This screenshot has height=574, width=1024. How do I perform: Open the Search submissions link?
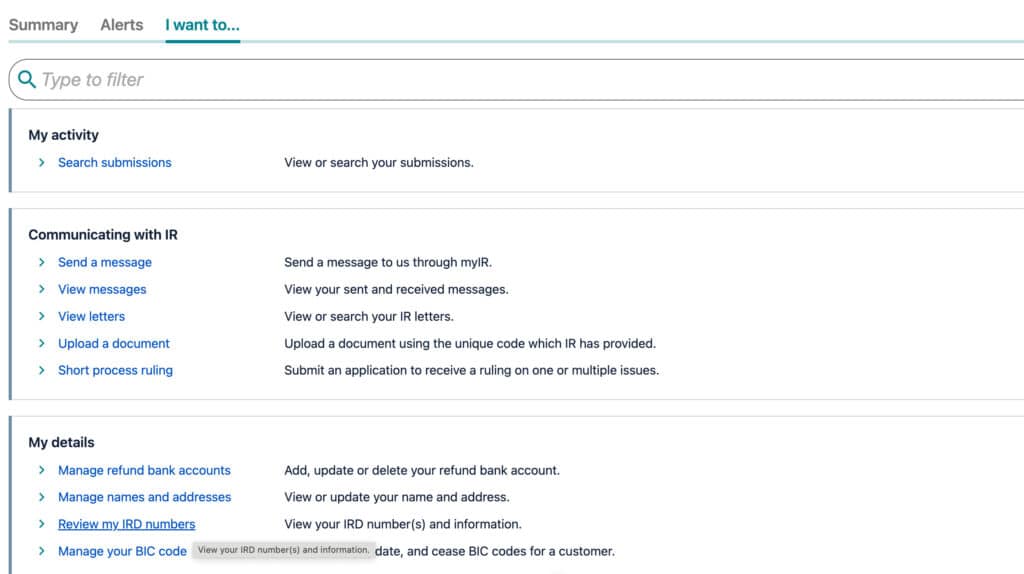click(x=114, y=163)
